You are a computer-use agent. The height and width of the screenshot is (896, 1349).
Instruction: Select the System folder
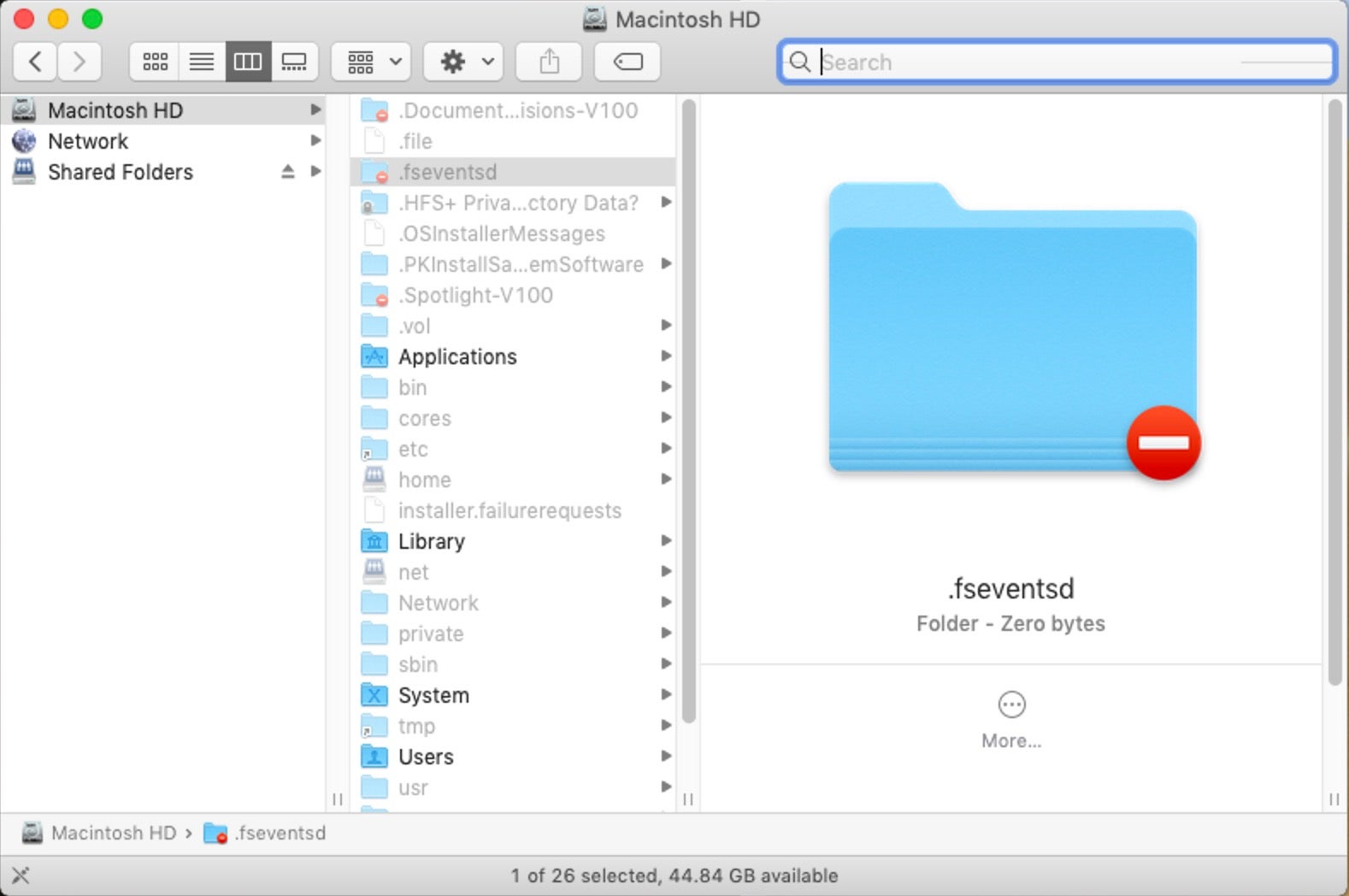pyautogui.click(x=433, y=695)
